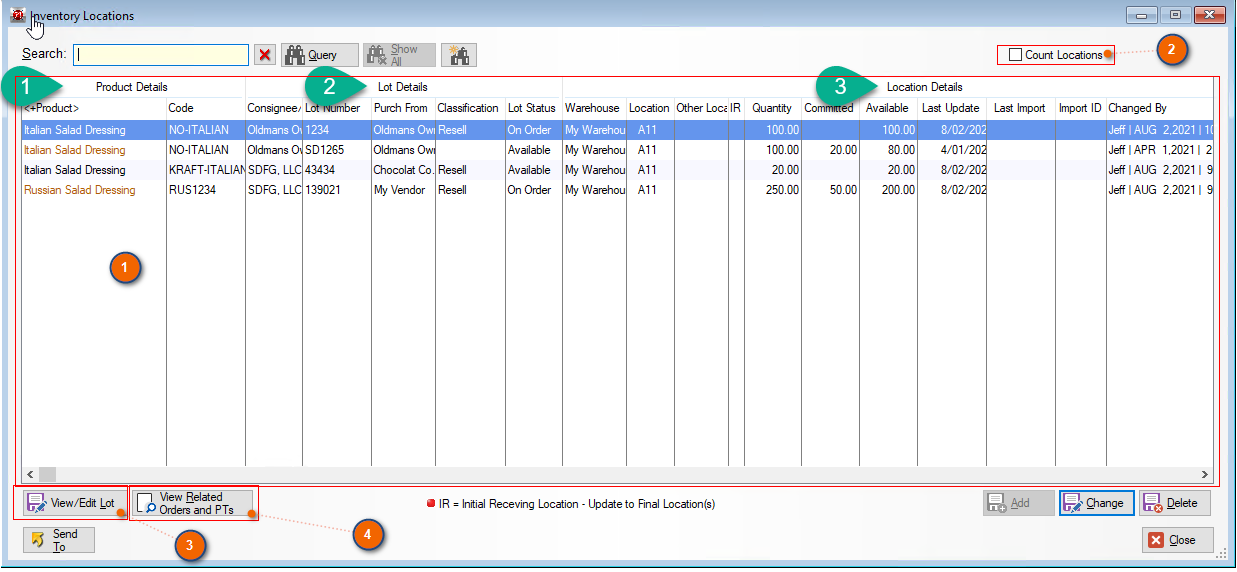Click the selected row's 1234 lot number
Screen dimensions: 1237x572
pyautogui.click(x=337, y=130)
